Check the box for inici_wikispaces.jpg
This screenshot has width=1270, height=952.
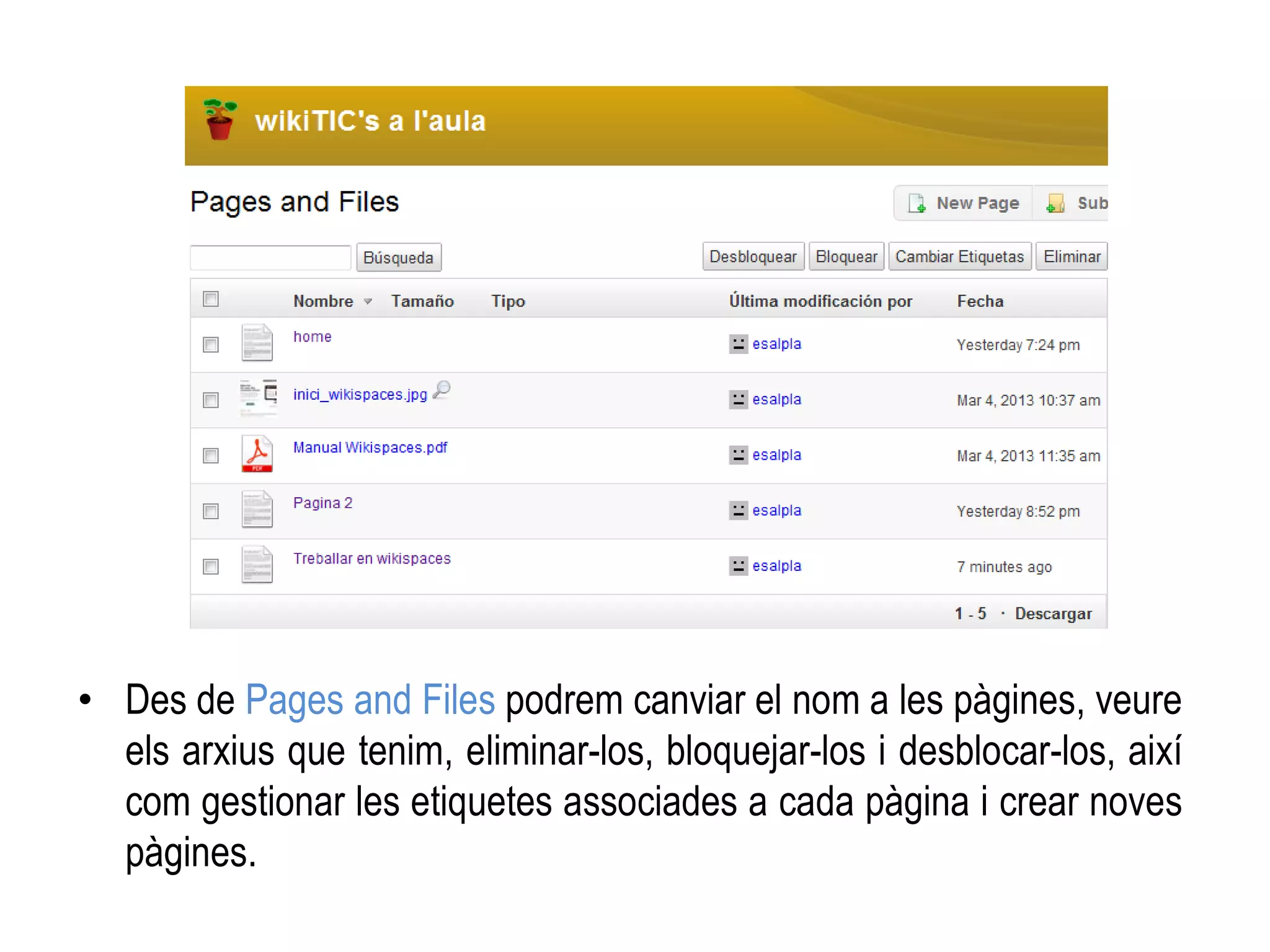pos(211,400)
